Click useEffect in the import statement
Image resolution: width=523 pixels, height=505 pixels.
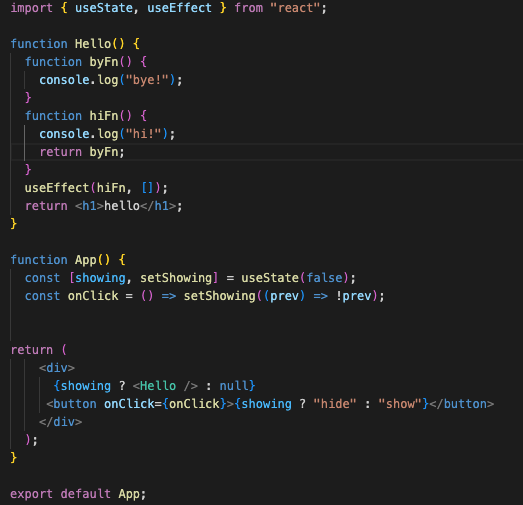(x=179, y=8)
